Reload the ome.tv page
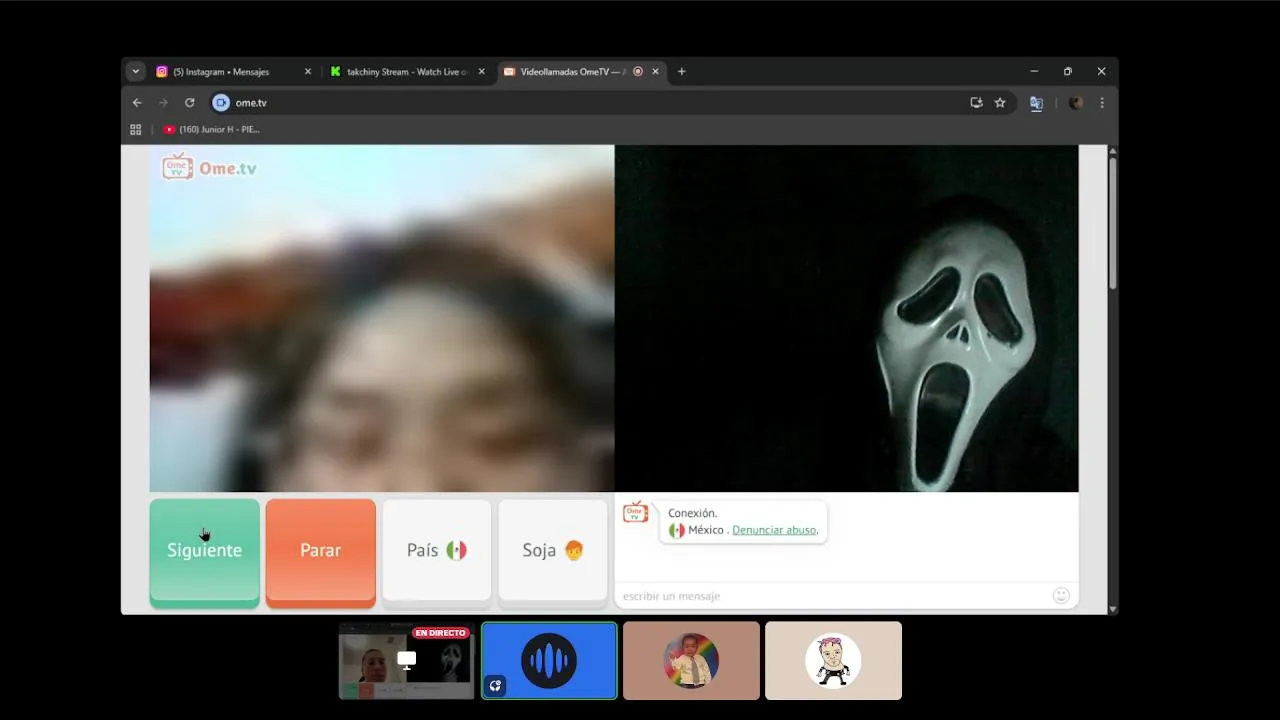The width and height of the screenshot is (1280, 720). [x=189, y=103]
